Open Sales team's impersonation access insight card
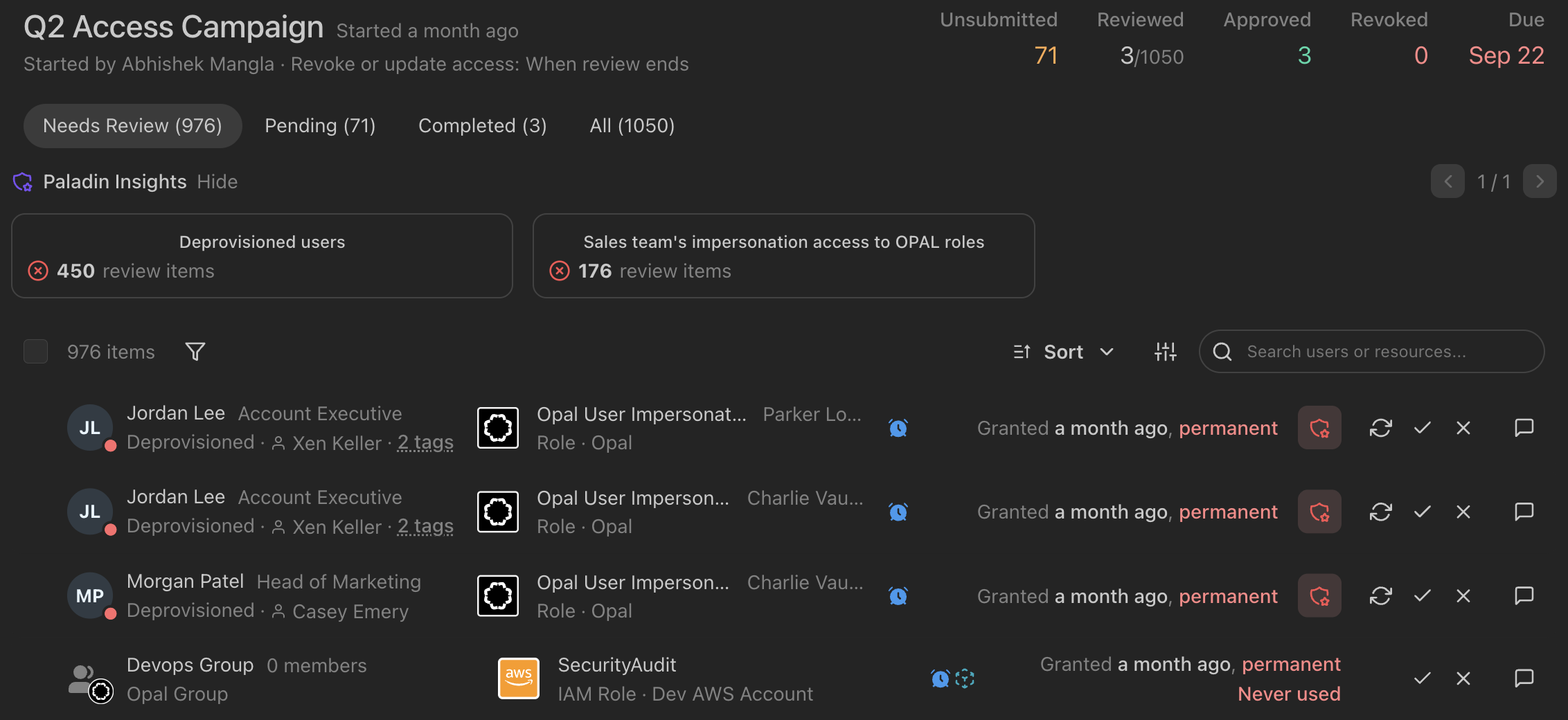 [783, 256]
